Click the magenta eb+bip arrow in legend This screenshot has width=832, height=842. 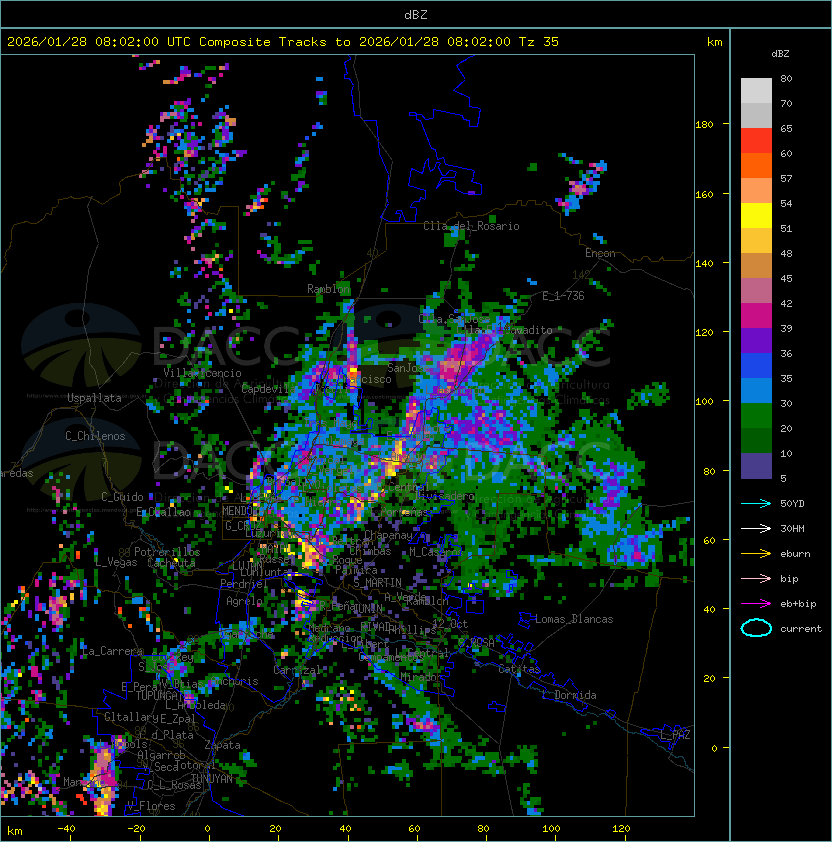(x=756, y=604)
